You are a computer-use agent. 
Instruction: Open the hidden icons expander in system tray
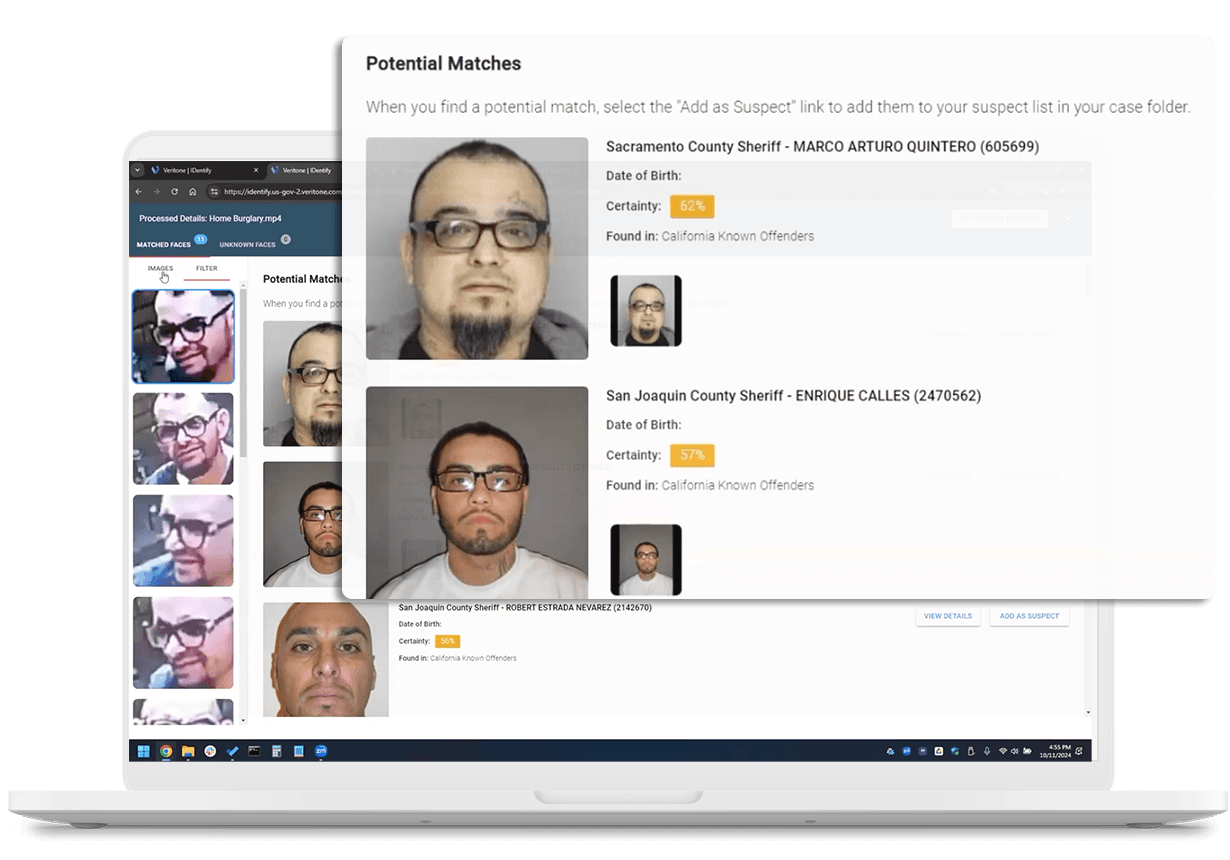coord(890,750)
